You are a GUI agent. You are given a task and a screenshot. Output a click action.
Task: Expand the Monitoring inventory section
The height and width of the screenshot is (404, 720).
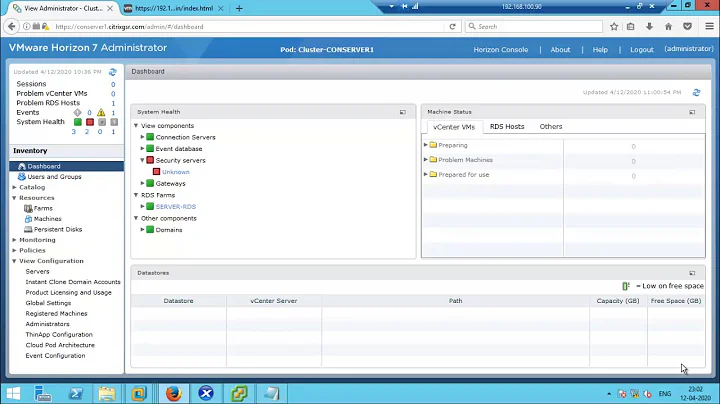(x=14, y=240)
